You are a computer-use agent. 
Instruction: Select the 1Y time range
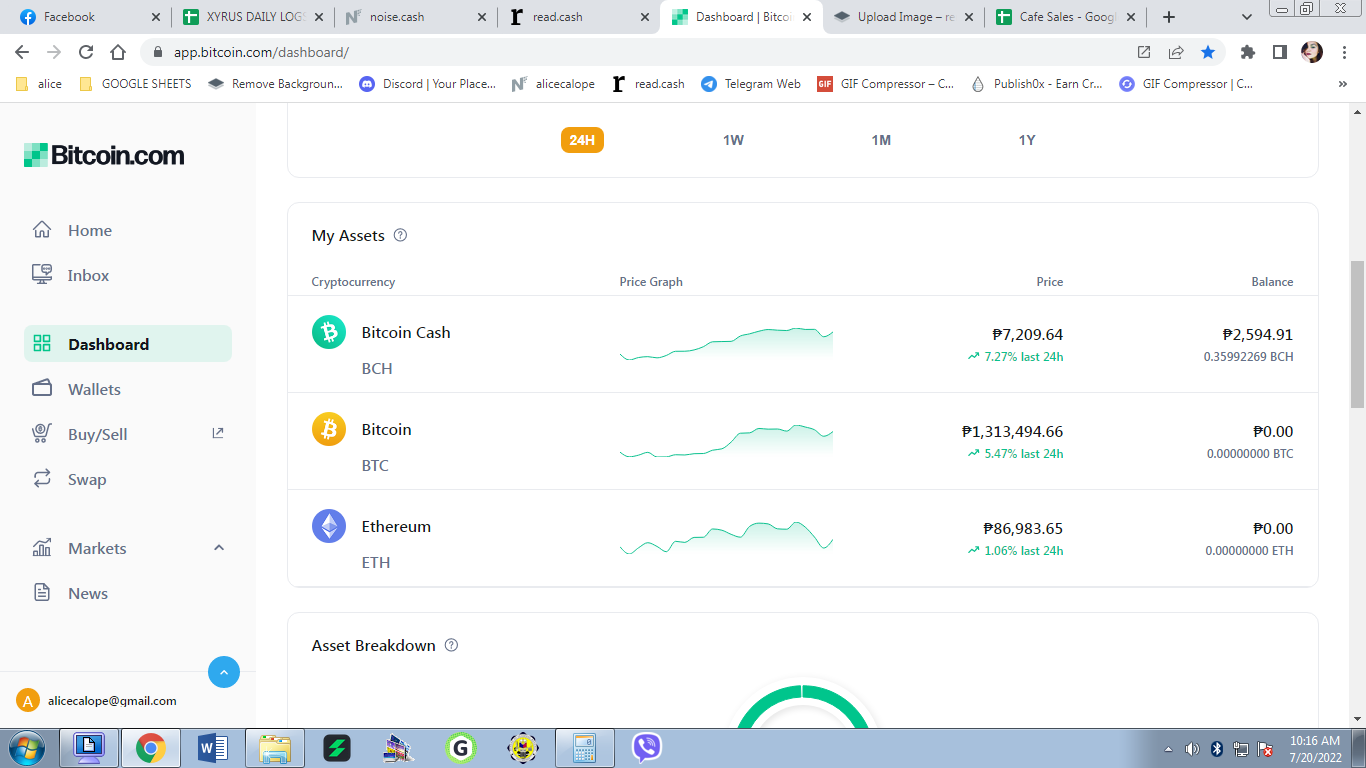1027,140
